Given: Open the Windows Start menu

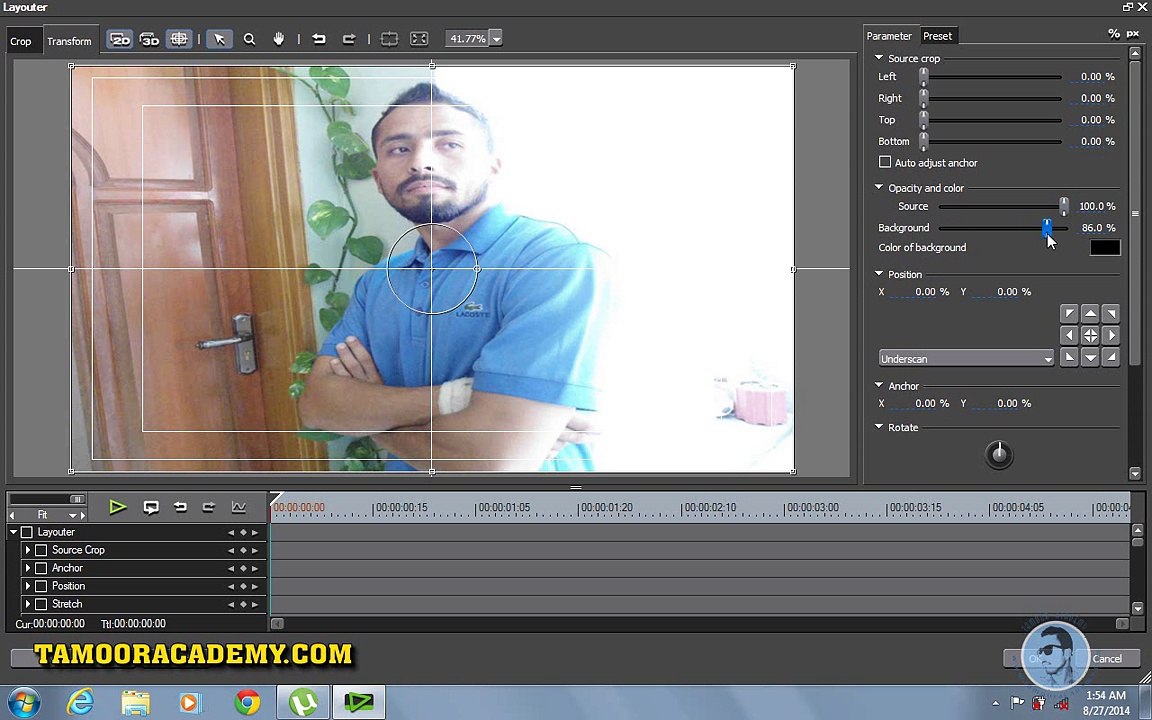Looking at the screenshot, I should pyautogui.click(x=24, y=702).
